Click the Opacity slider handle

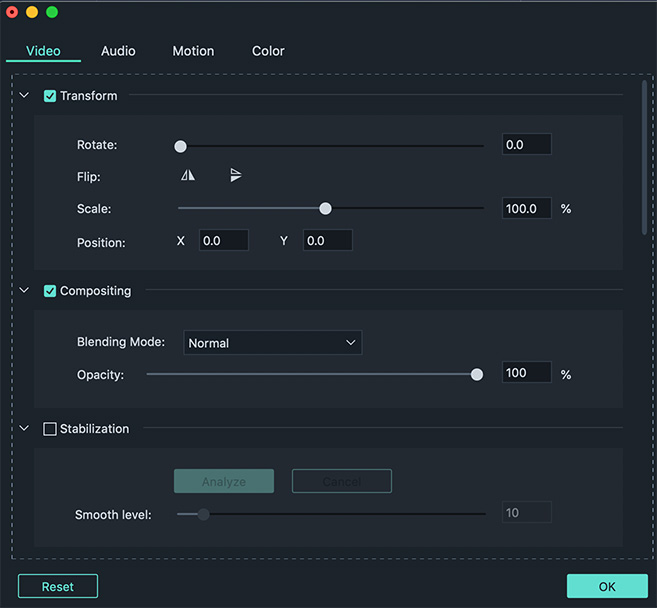pyautogui.click(x=476, y=374)
